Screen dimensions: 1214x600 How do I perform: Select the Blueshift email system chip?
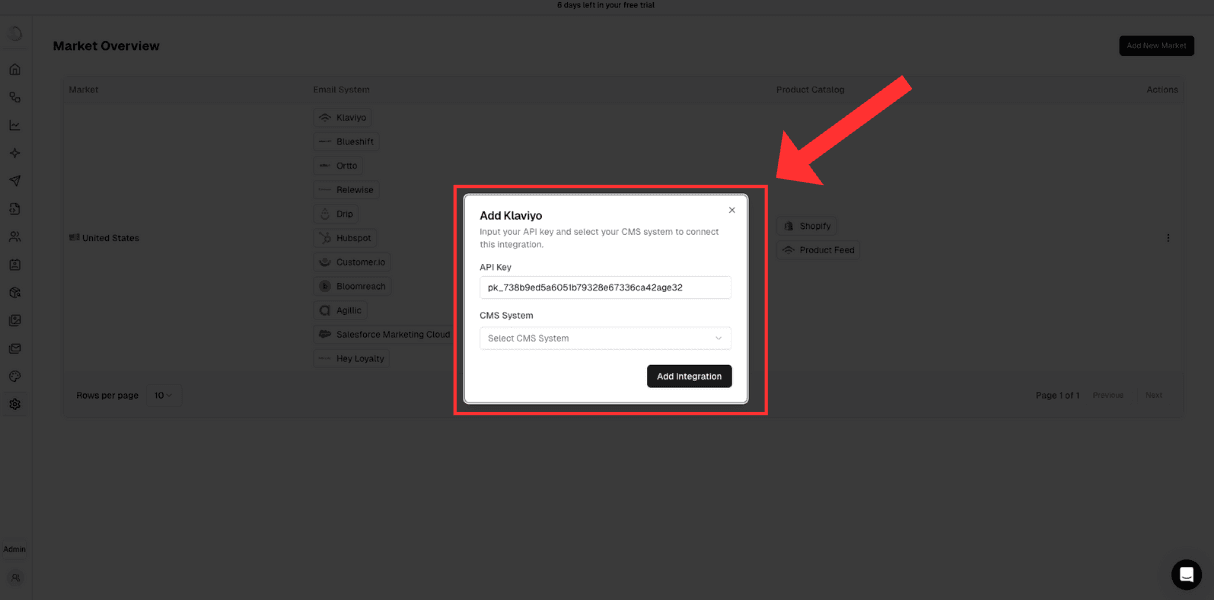pos(346,142)
